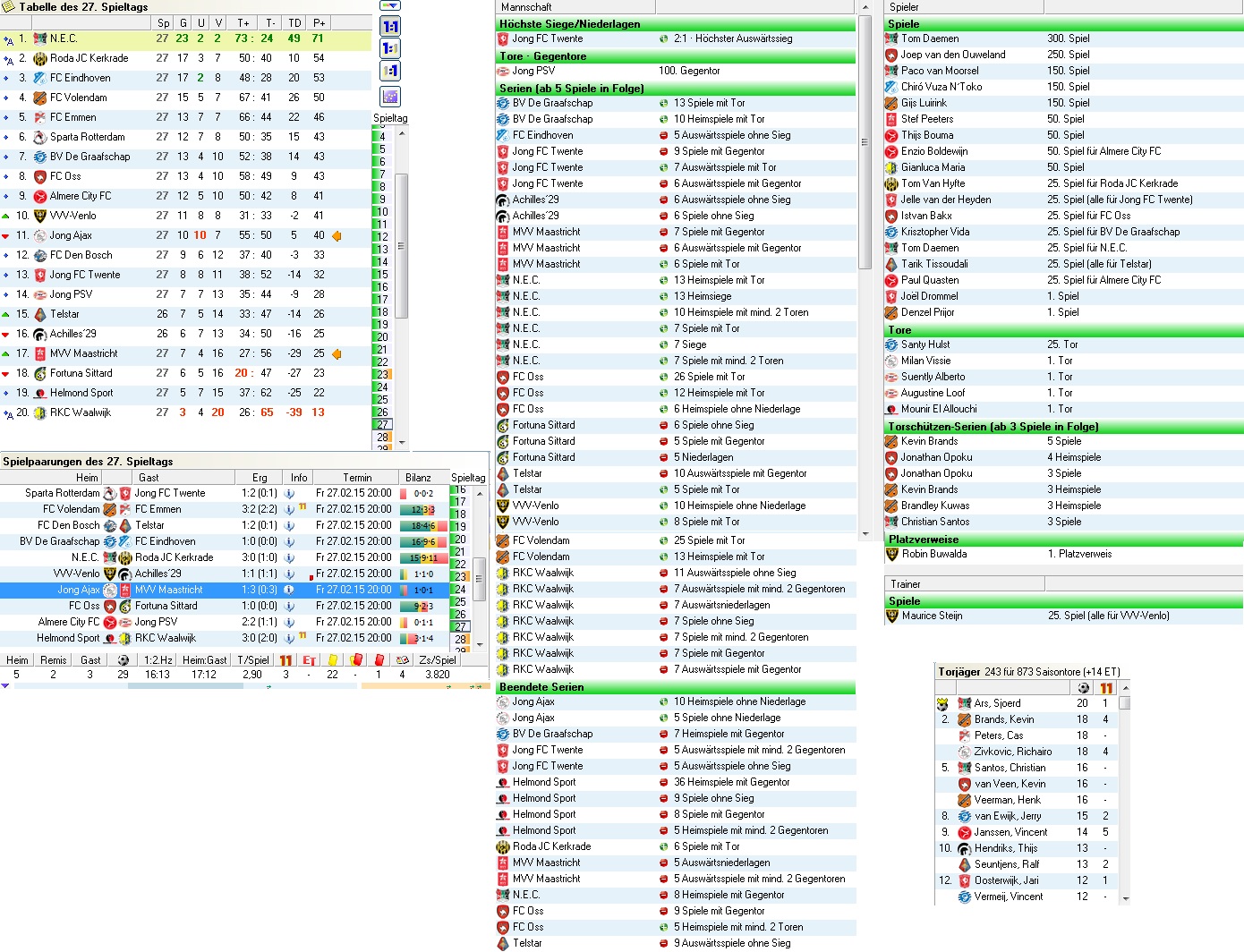Click the purple chart icon beside the table

pos(390,97)
